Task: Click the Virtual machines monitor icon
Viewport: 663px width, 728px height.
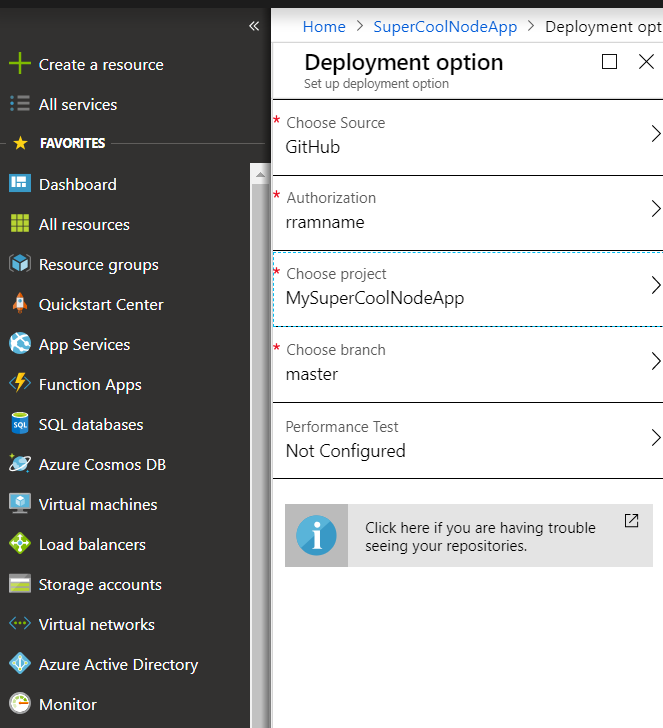Action: pyautogui.click(x=20, y=504)
